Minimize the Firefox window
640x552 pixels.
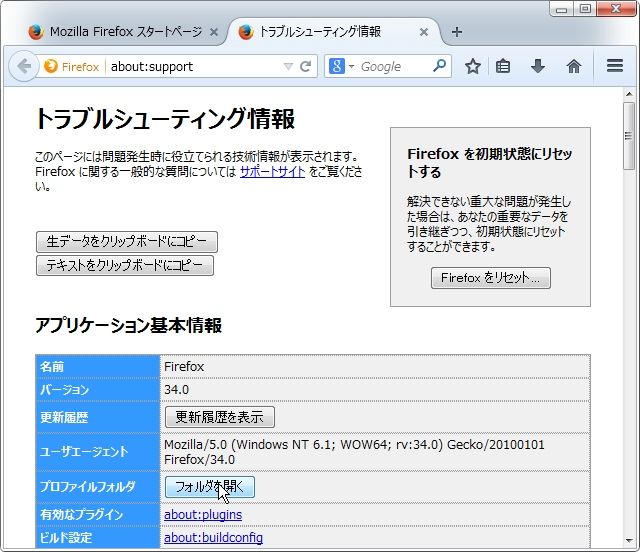point(562,9)
